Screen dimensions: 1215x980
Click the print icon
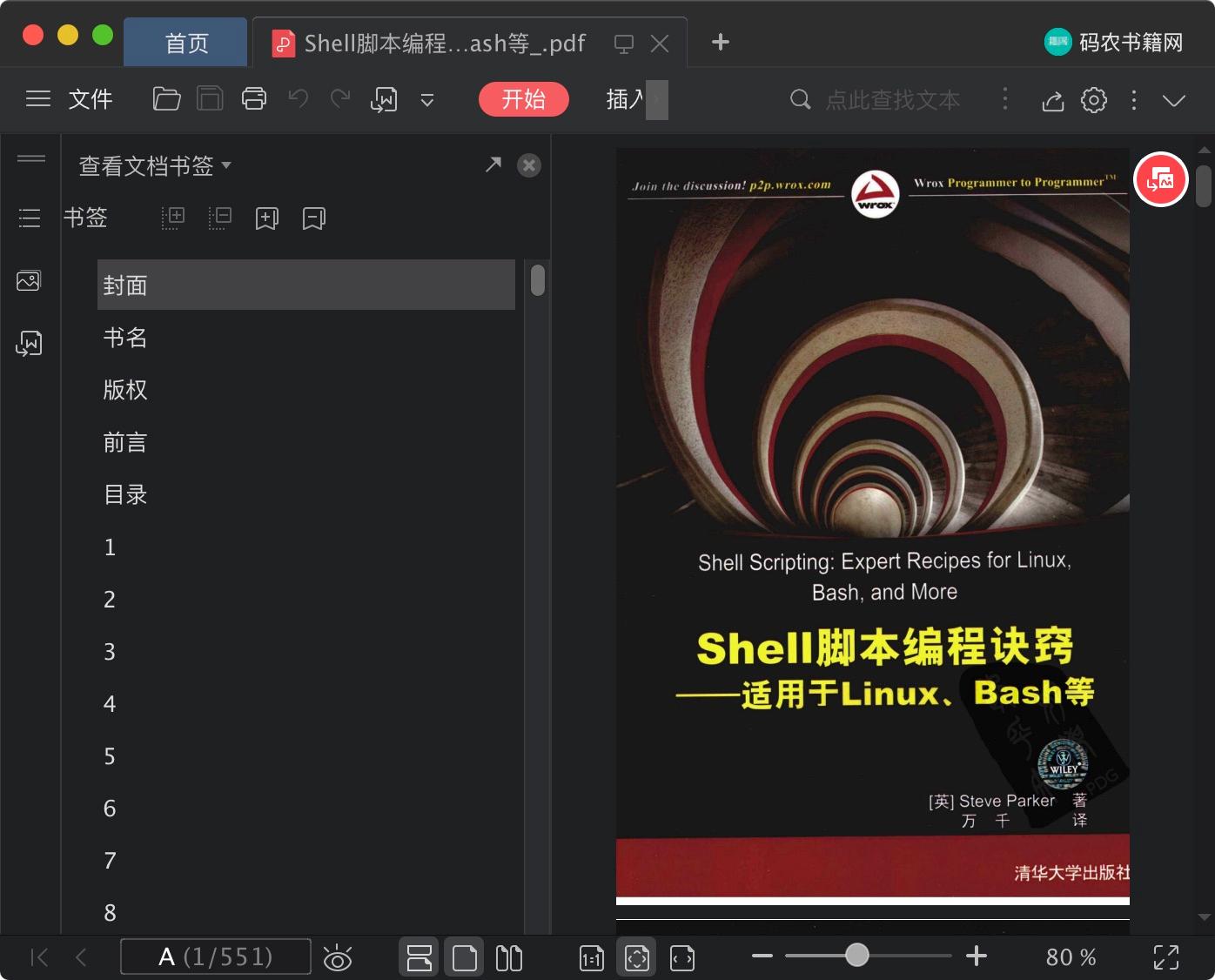254,99
